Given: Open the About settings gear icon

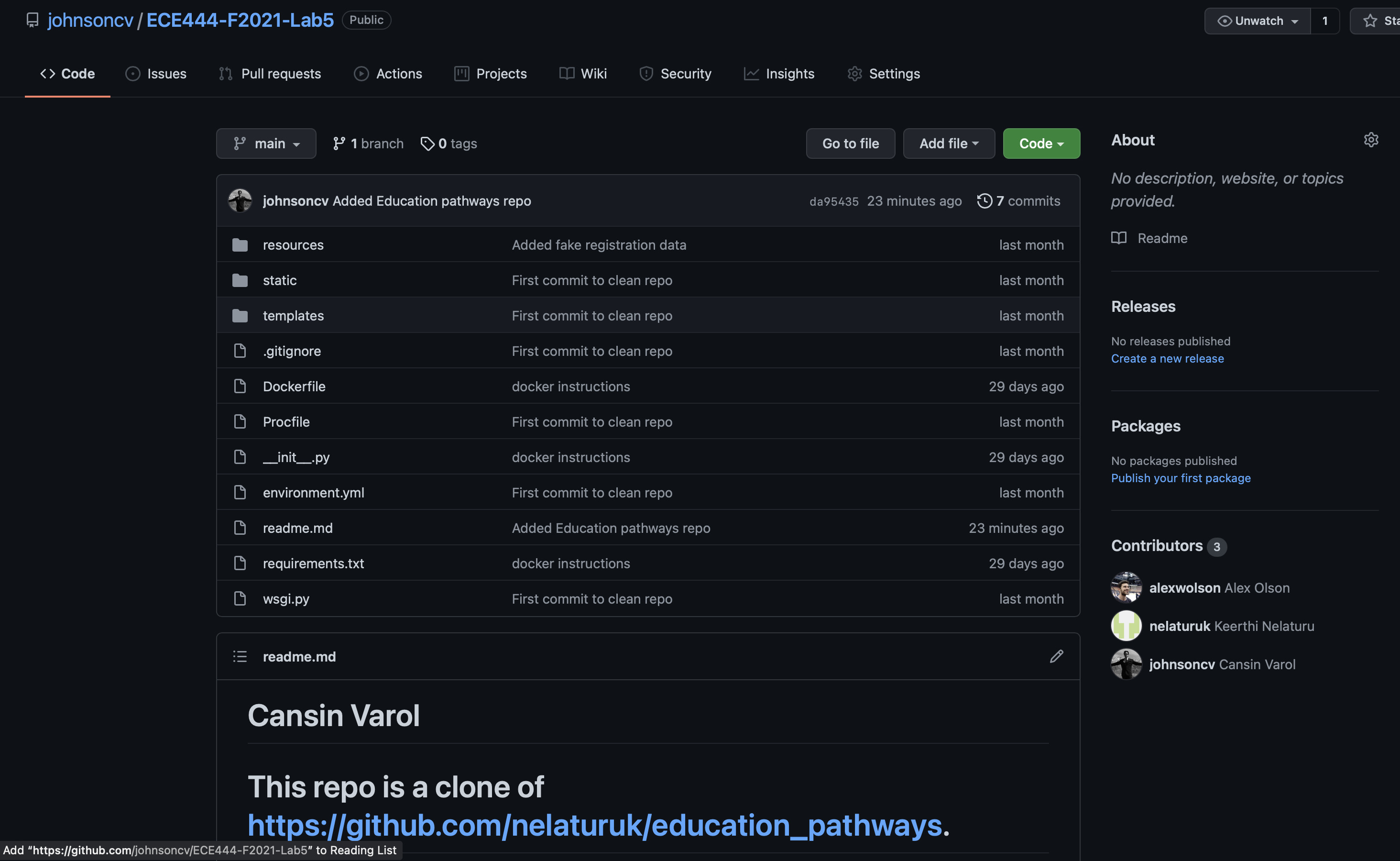Looking at the screenshot, I should pos(1371,140).
